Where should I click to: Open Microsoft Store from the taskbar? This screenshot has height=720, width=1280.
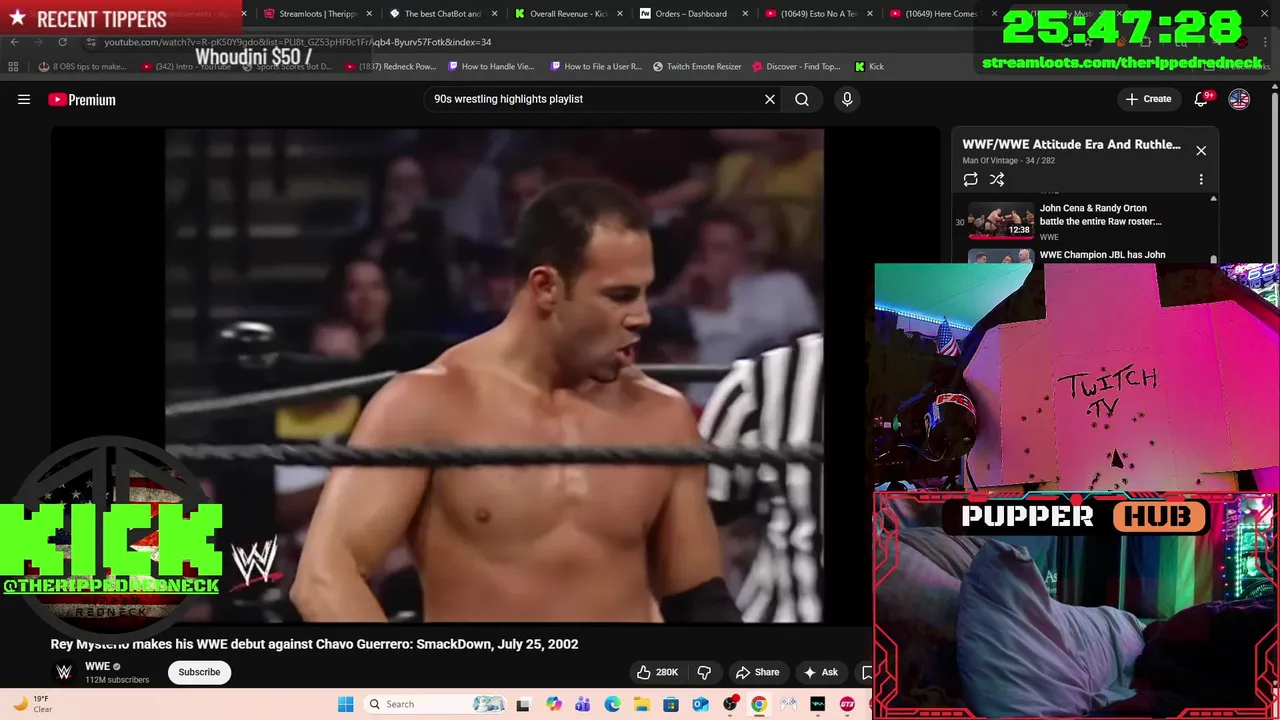671,704
